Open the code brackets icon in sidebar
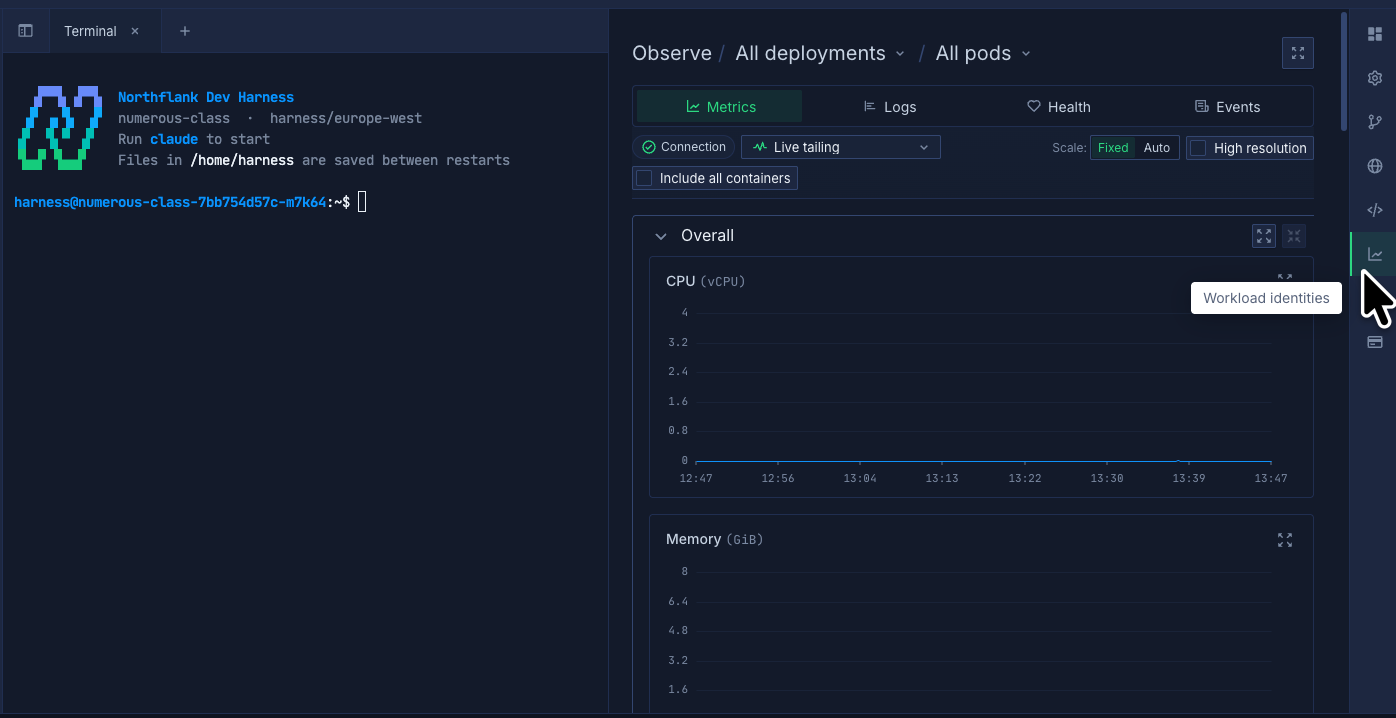1396x718 pixels. (1375, 210)
